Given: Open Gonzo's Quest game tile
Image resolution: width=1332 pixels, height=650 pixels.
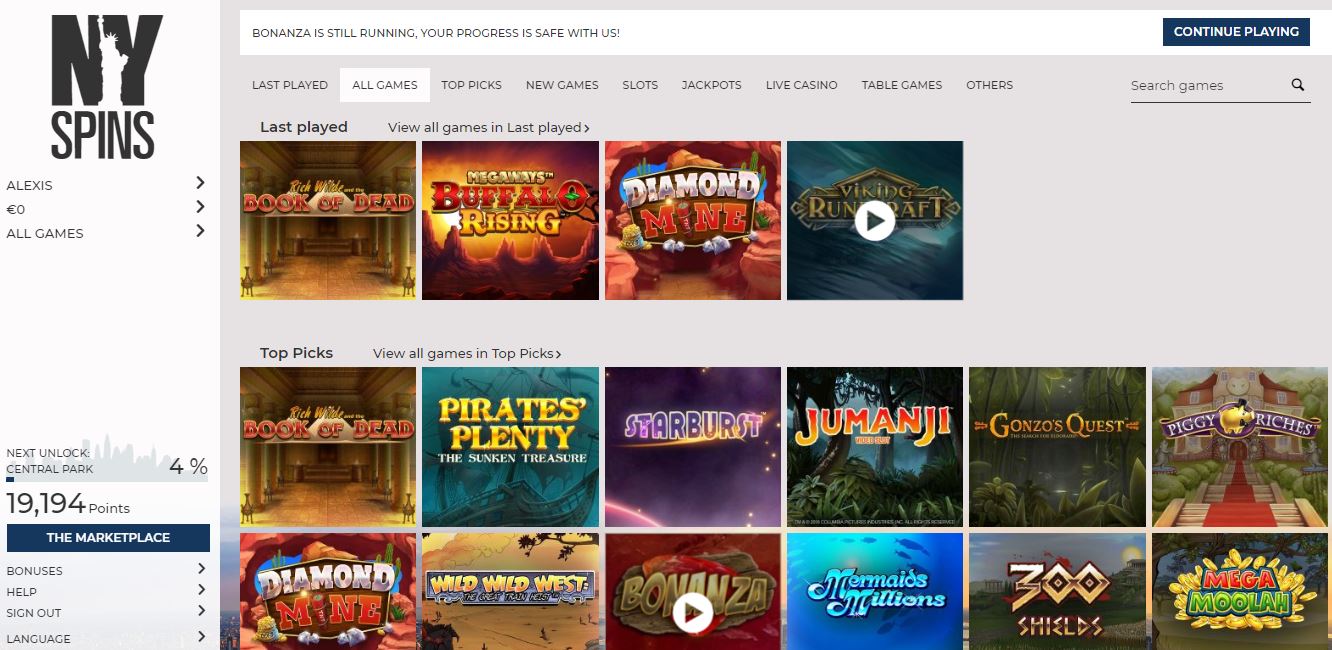Looking at the screenshot, I should (1057, 447).
